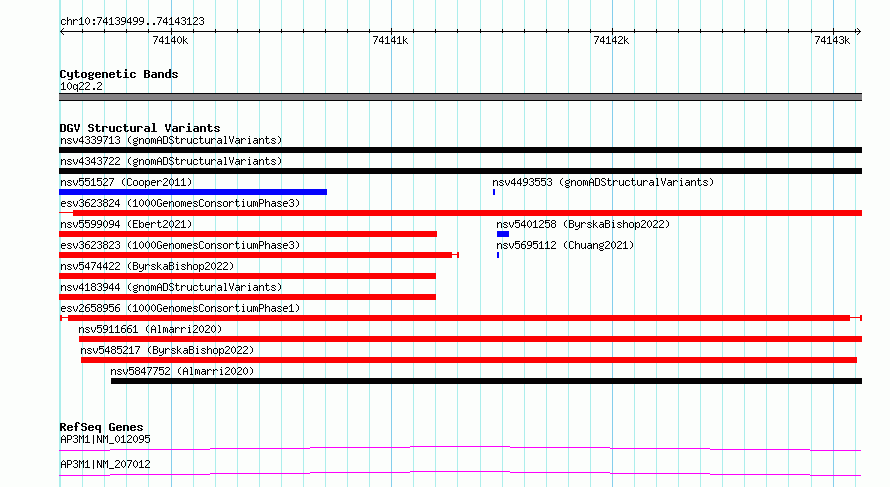The width and height of the screenshot is (890, 487).
Task: Click the magenta AP3M1 NM_012095 transcript line
Action: coord(460,448)
